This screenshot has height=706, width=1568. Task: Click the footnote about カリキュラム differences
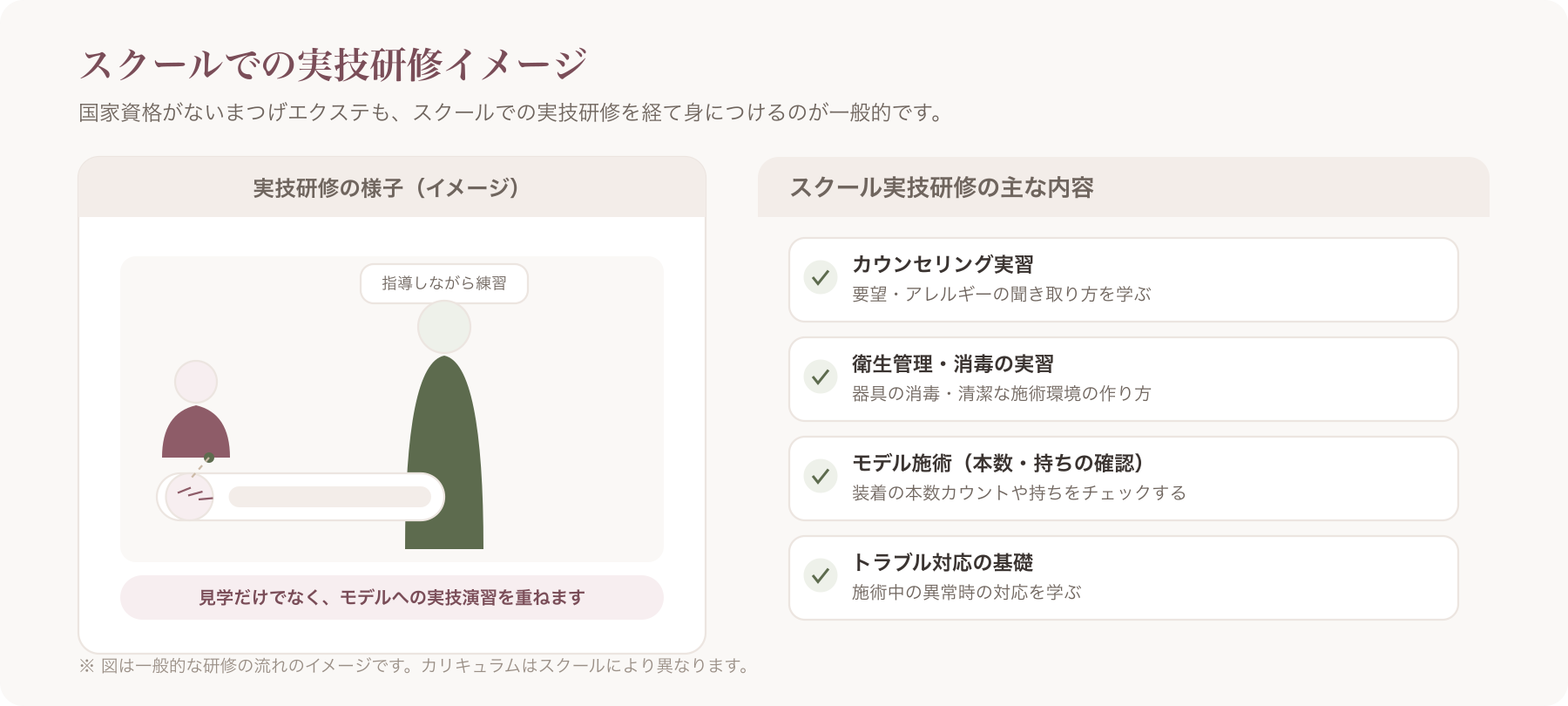416,666
